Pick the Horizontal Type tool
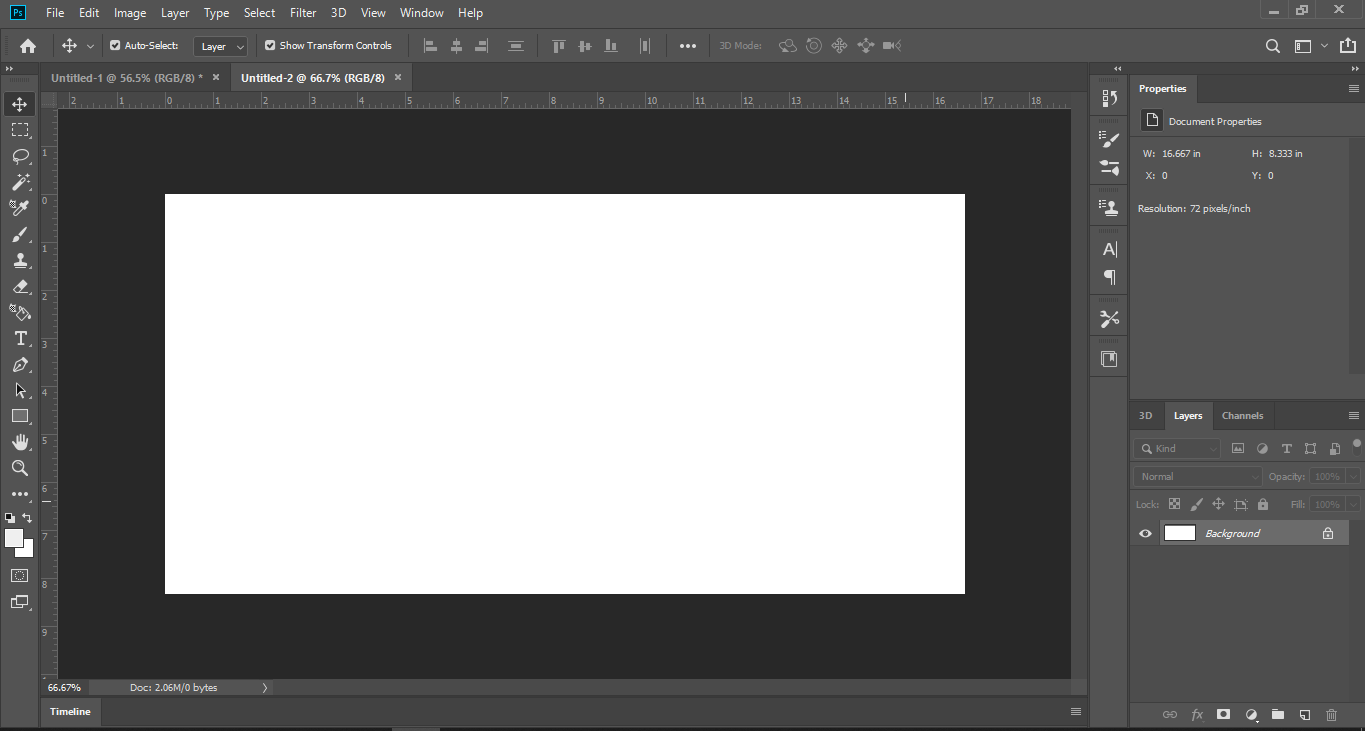1365x731 pixels. 20,338
